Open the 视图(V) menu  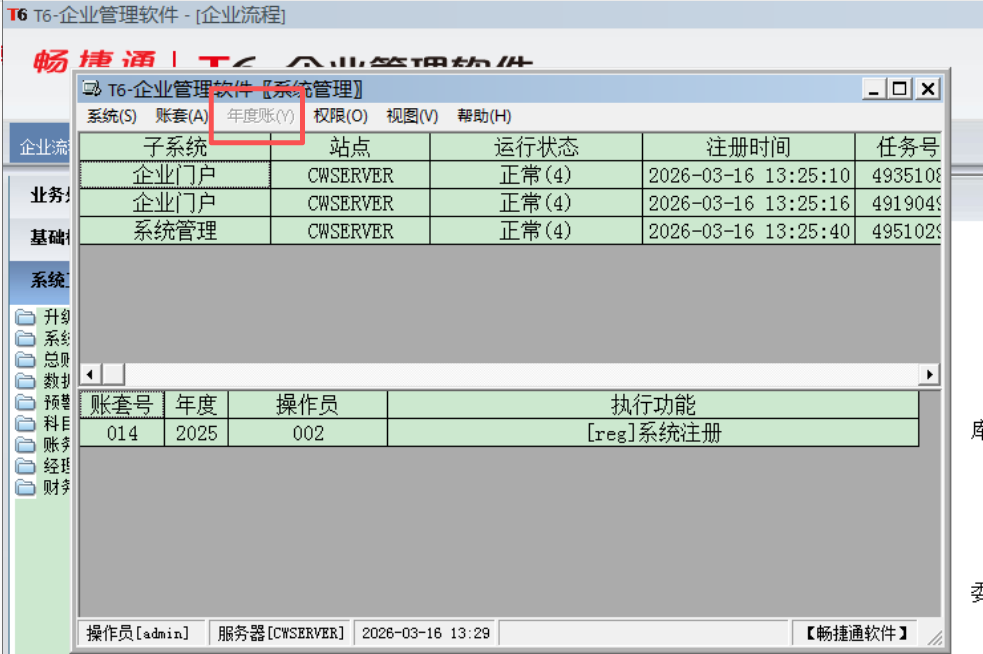(x=412, y=116)
